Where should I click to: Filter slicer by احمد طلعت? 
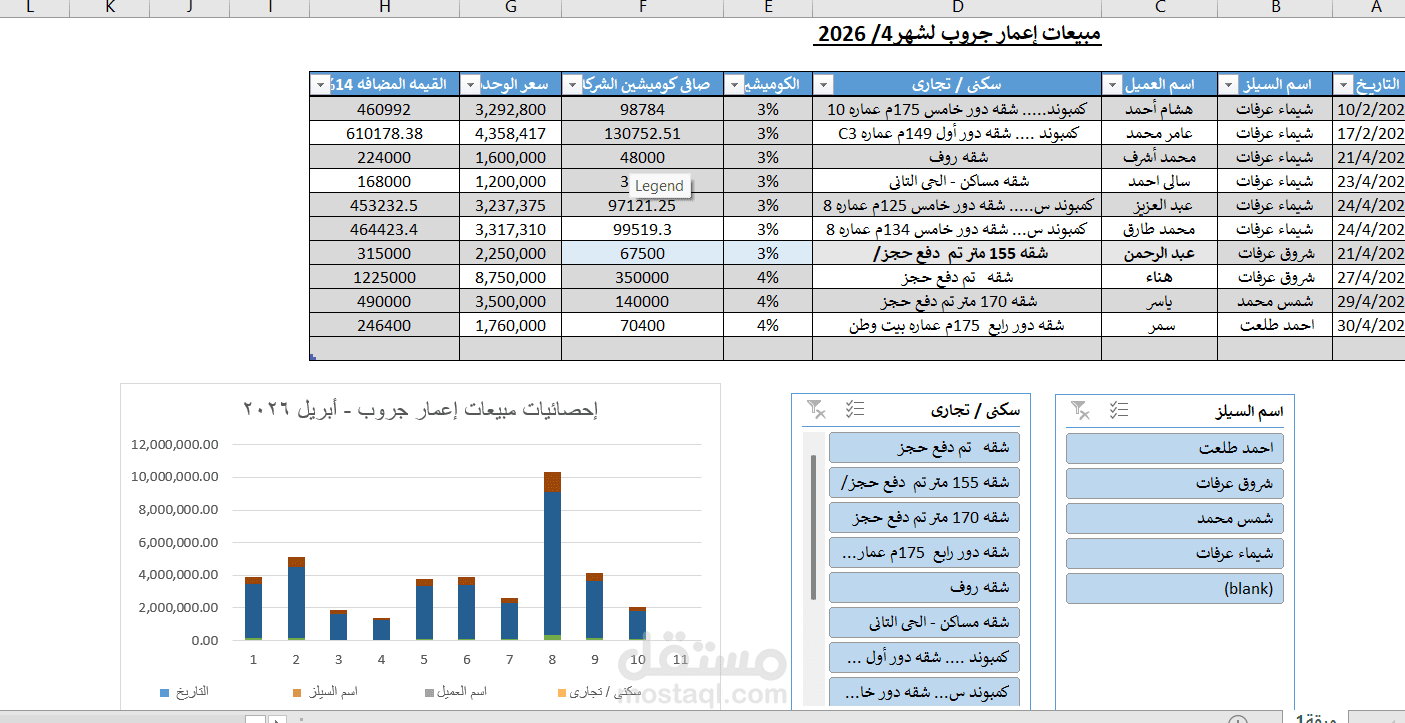pos(1174,448)
